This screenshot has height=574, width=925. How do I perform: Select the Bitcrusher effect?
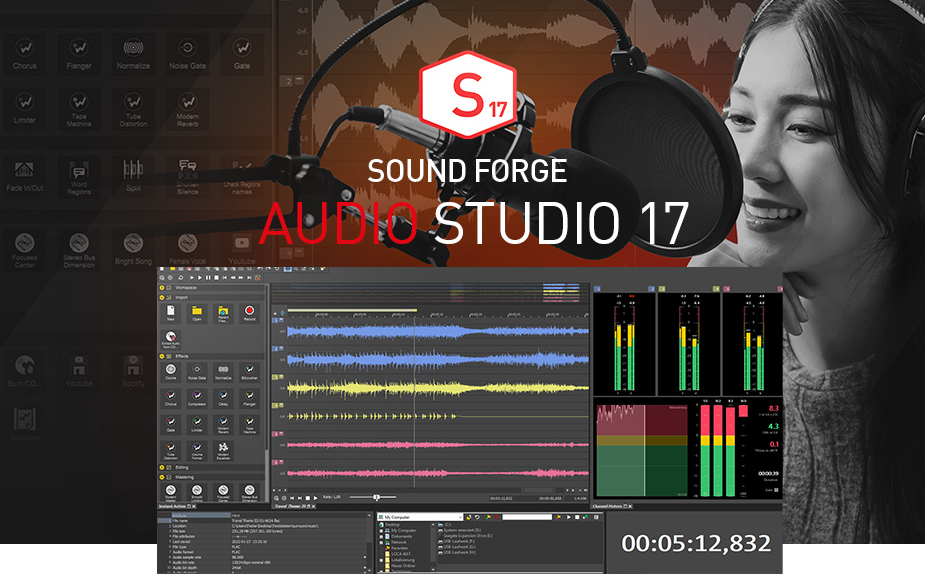[x=250, y=370]
